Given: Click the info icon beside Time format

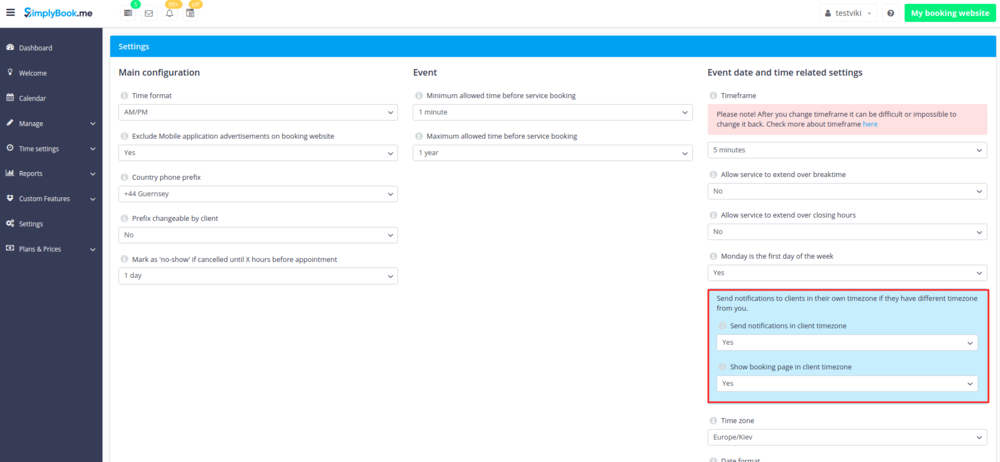Looking at the screenshot, I should [x=124, y=96].
